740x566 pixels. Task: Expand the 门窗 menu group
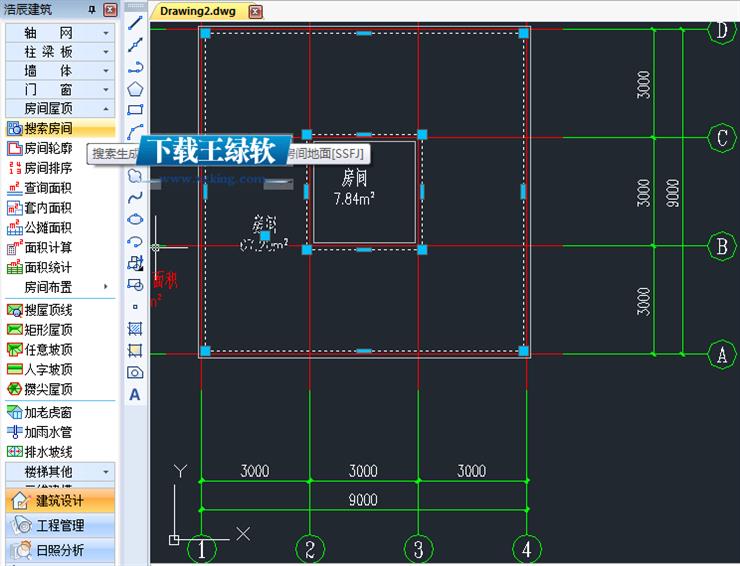click(60, 89)
